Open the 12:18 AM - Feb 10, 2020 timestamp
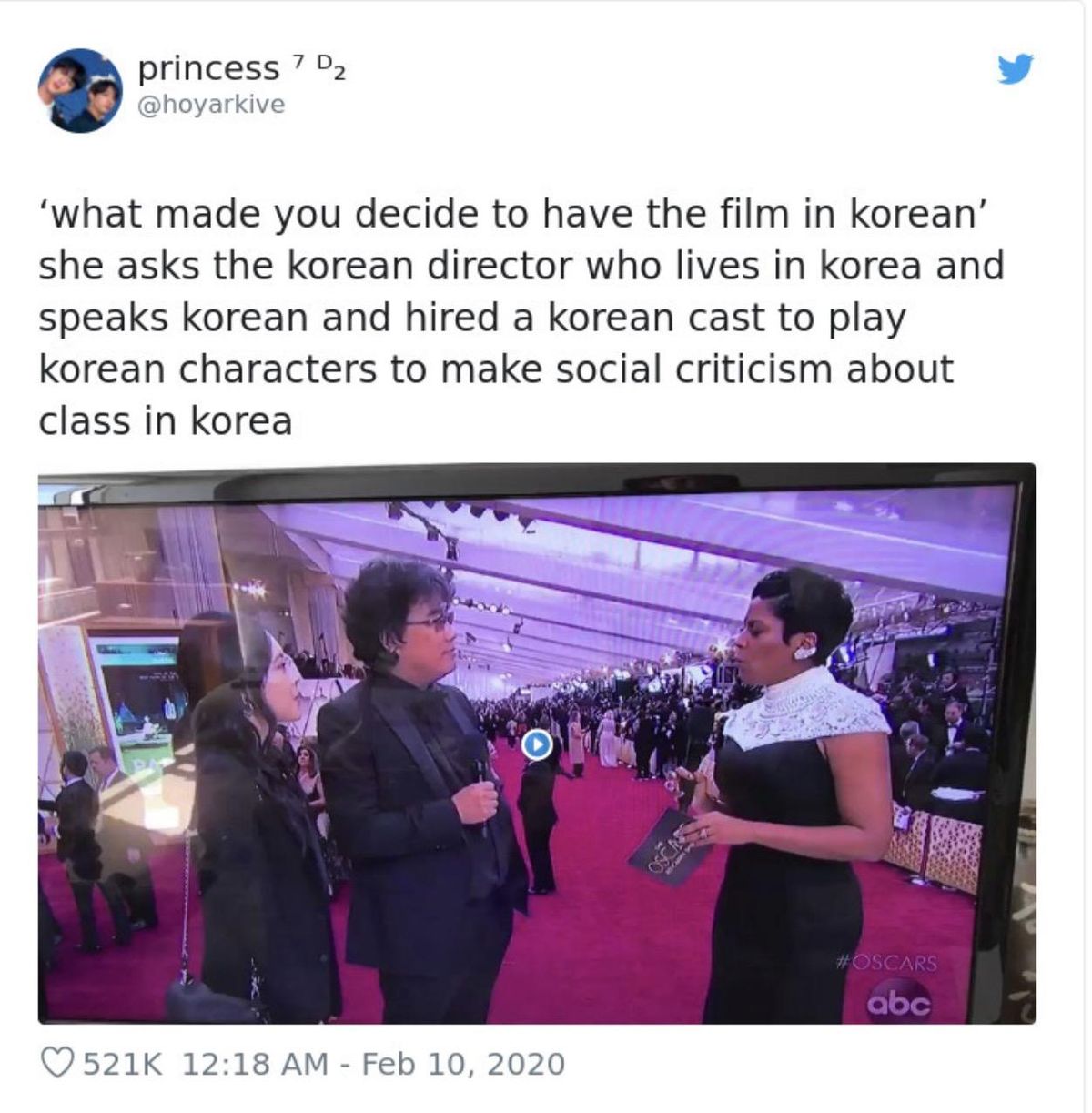This screenshot has height=1113, width=1092. [374, 1063]
